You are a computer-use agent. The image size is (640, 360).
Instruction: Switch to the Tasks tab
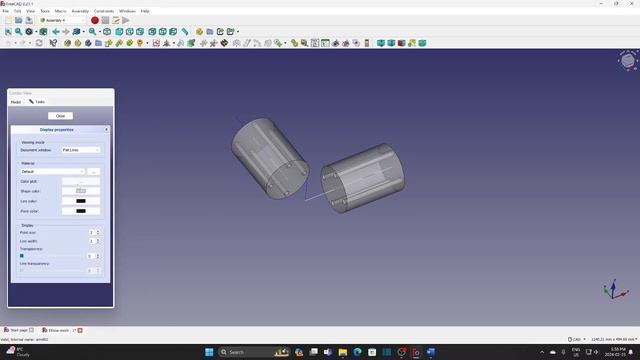coord(37,102)
